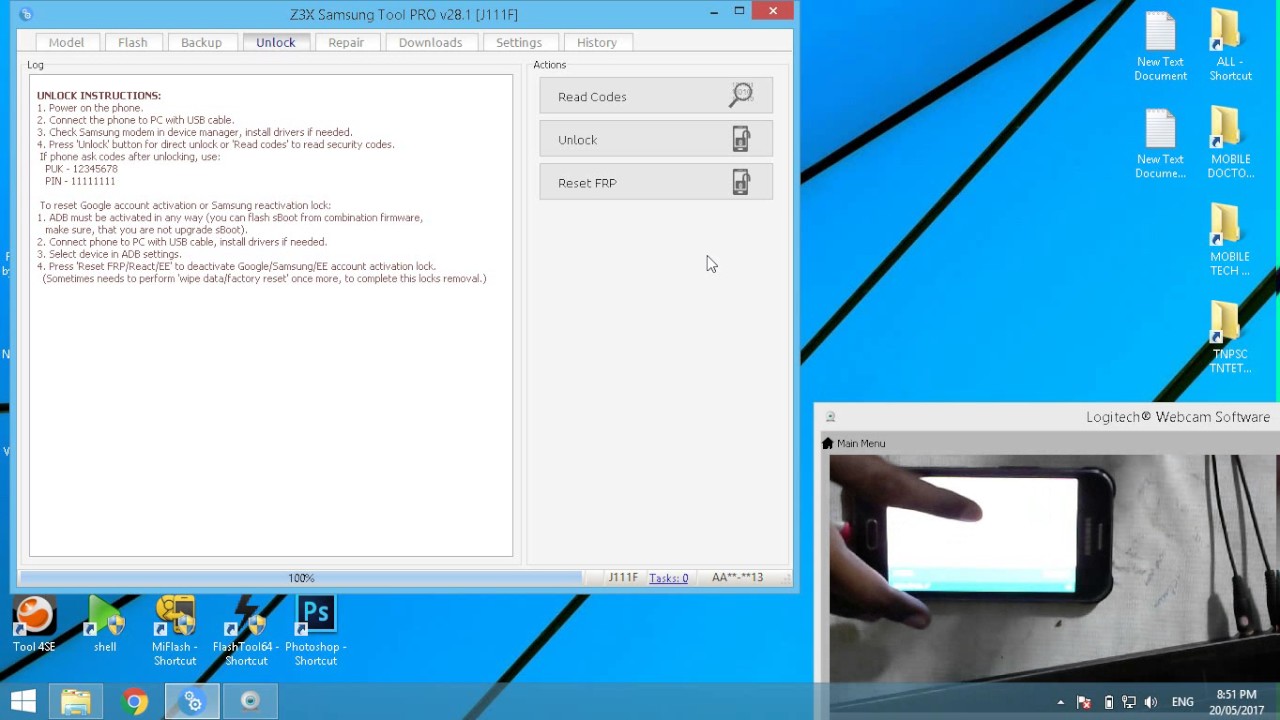Click the 'PUK - 12345678' line in log
The width and height of the screenshot is (1280, 720).
pyautogui.click(x=81, y=169)
